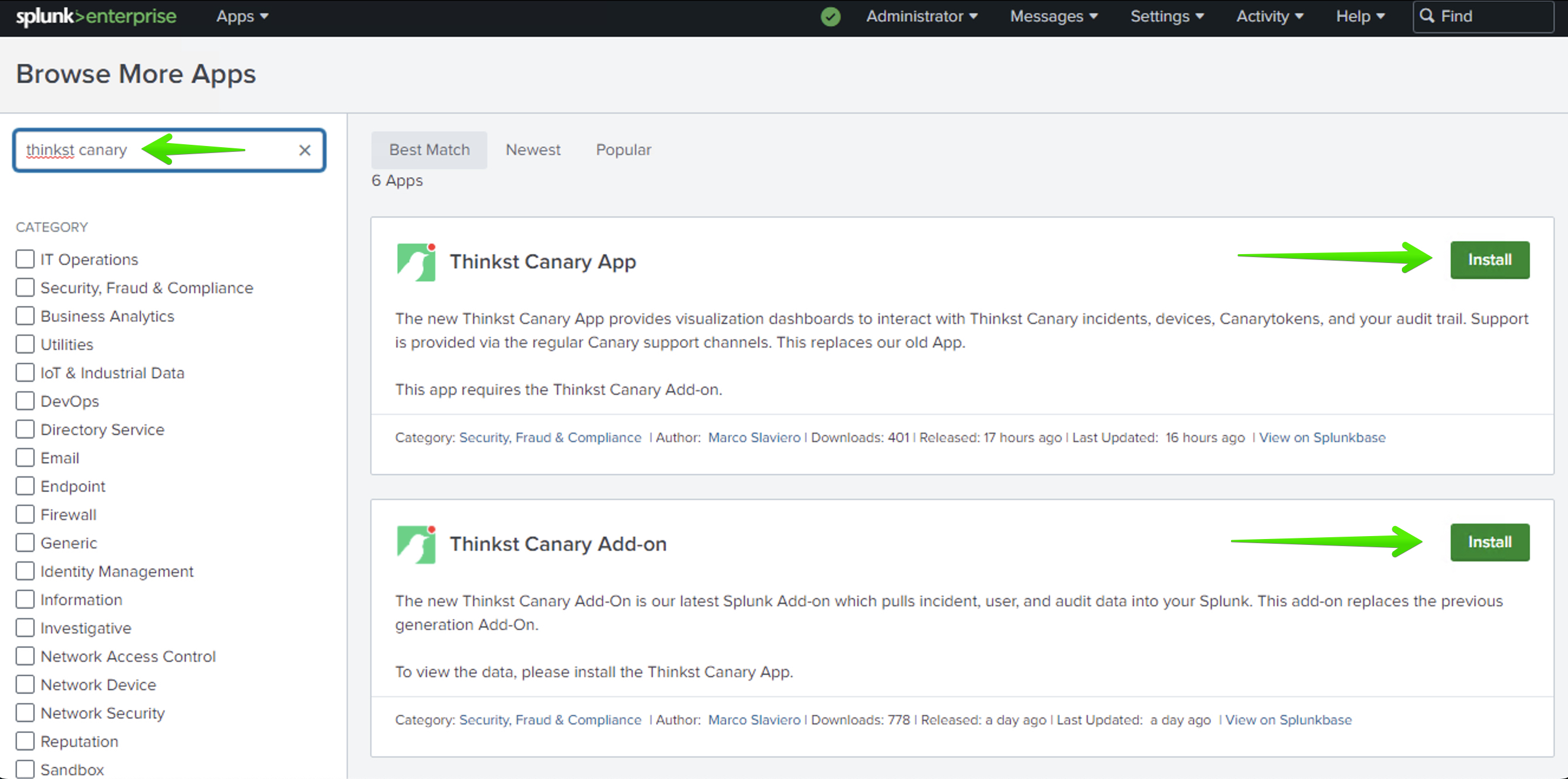Enable the Endpoint filter checkbox
The image size is (1568, 779).
pos(25,486)
